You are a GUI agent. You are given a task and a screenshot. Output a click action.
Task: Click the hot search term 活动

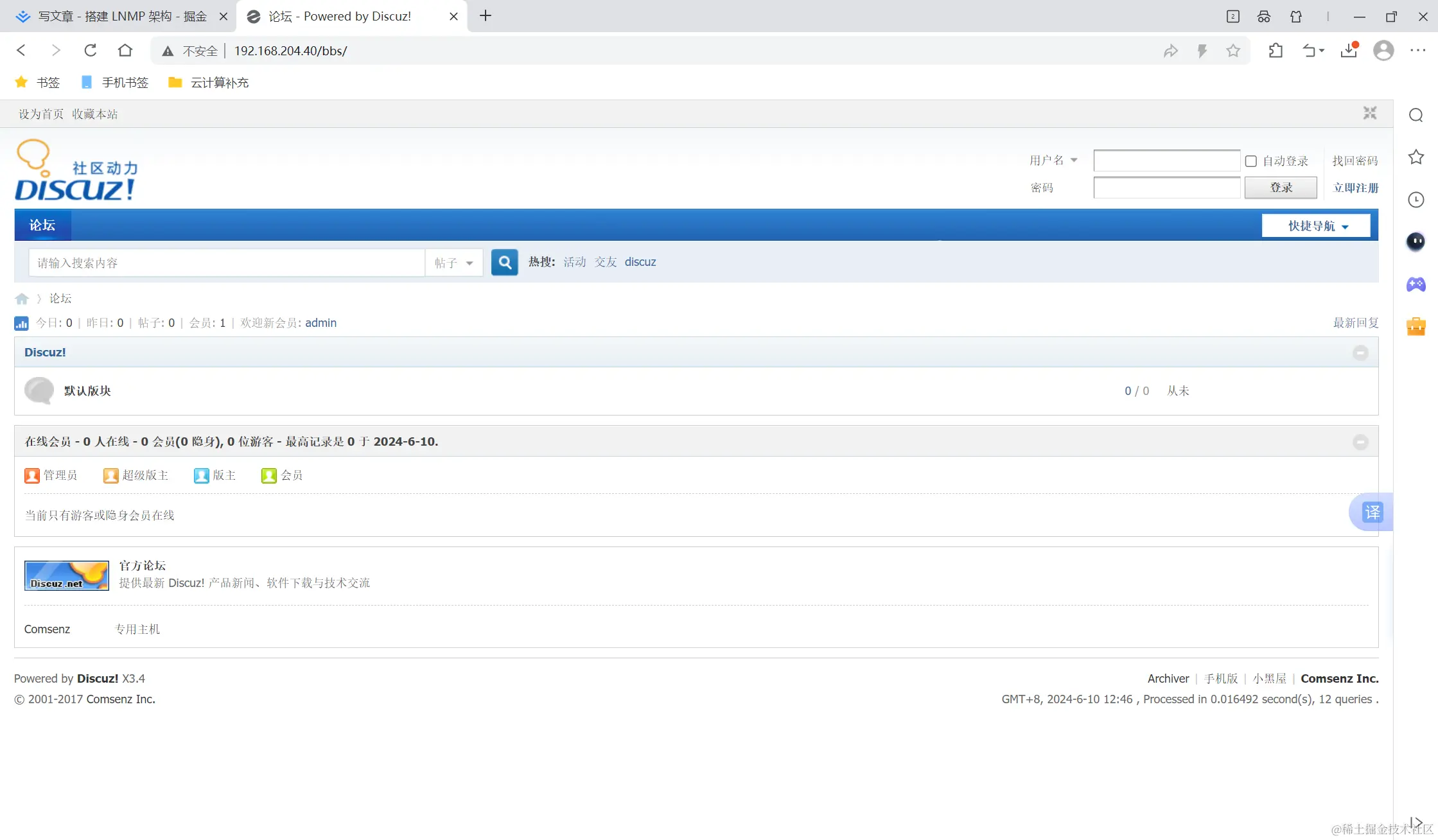pyautogui.click(x=575, y=262)
